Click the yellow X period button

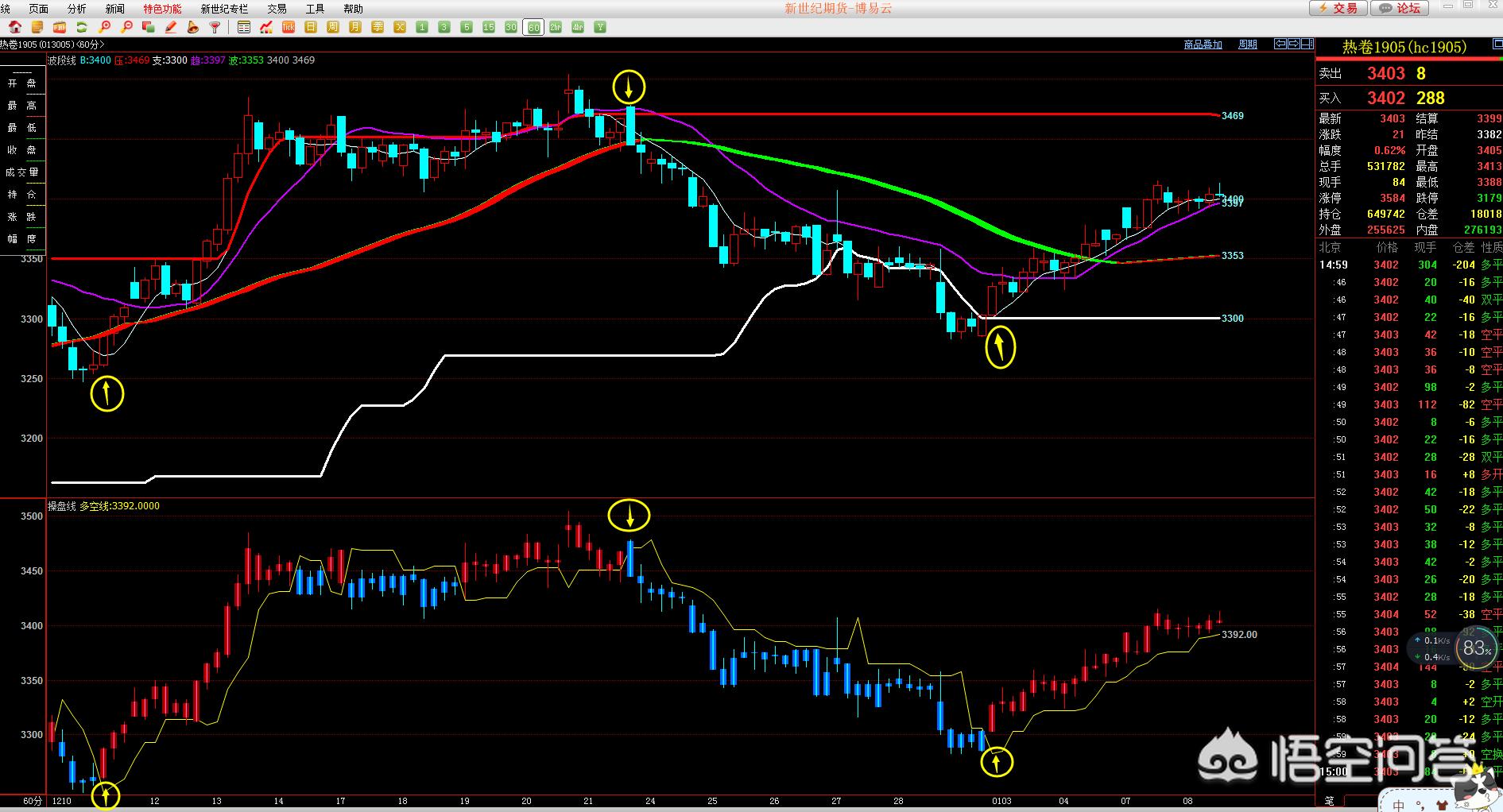pyautogui.click(x=400, y=27)
